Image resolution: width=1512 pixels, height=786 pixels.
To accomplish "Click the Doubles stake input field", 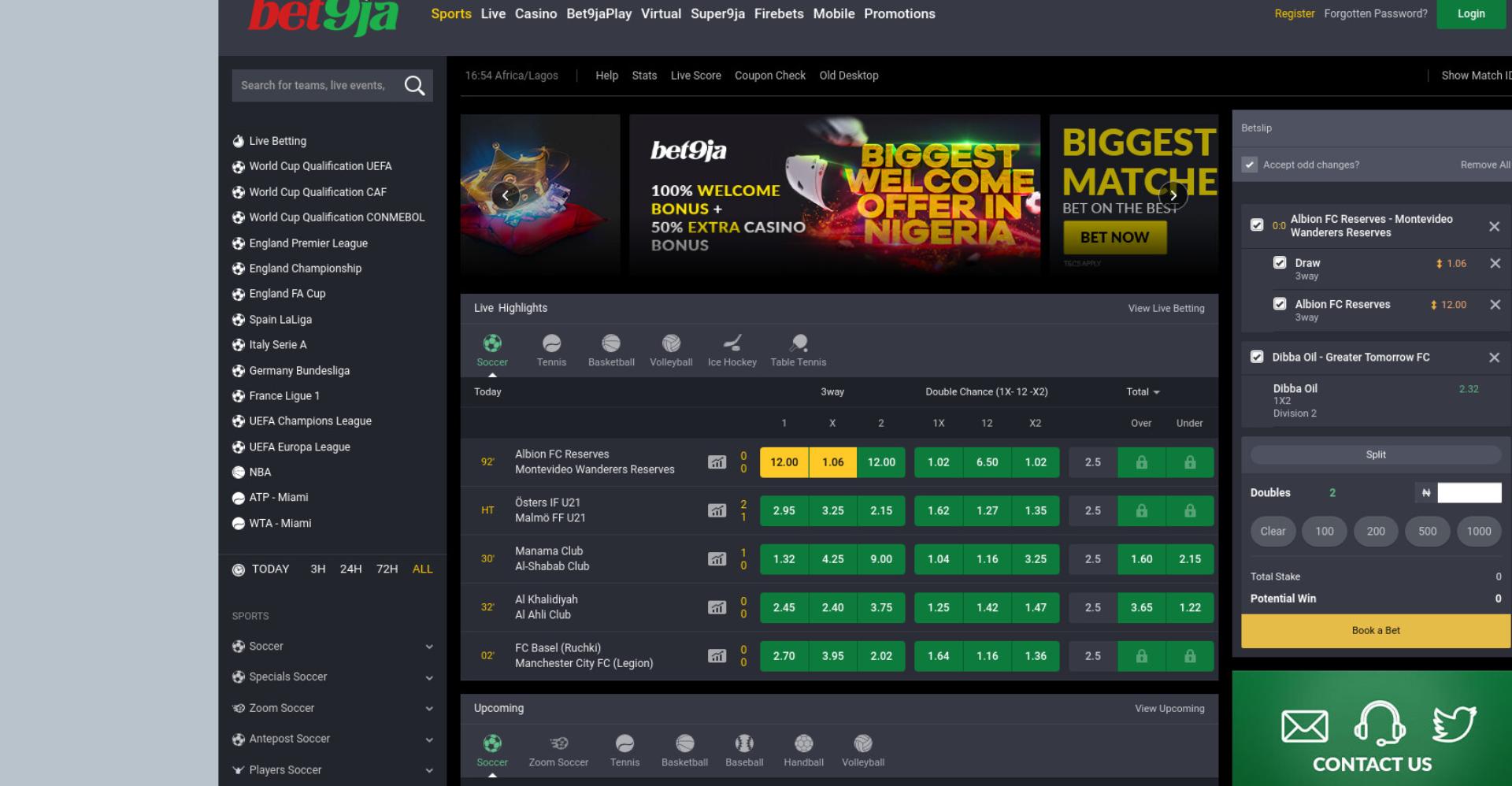I will (1469, 493).
